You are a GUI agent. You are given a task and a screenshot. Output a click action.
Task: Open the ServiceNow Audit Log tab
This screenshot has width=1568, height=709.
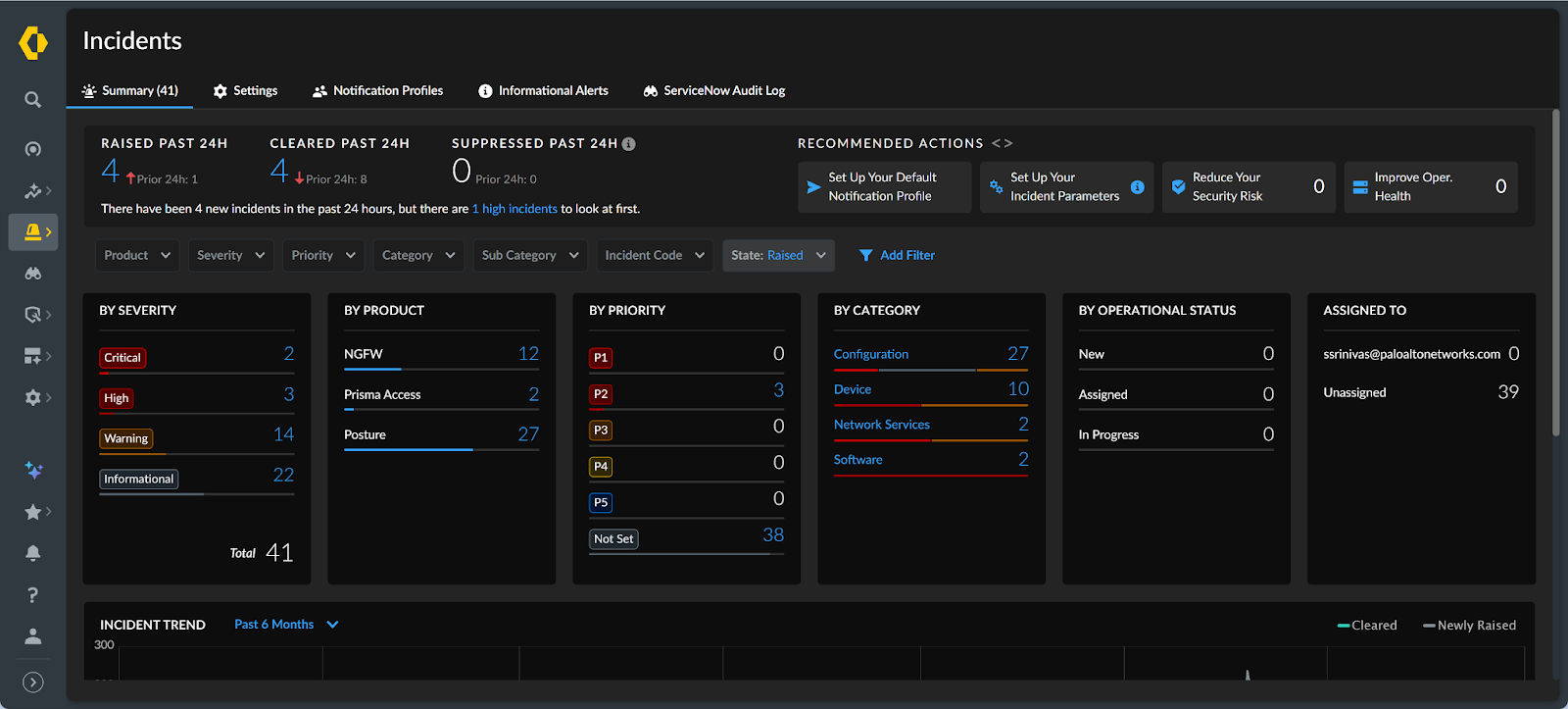(x=714, y=90)
